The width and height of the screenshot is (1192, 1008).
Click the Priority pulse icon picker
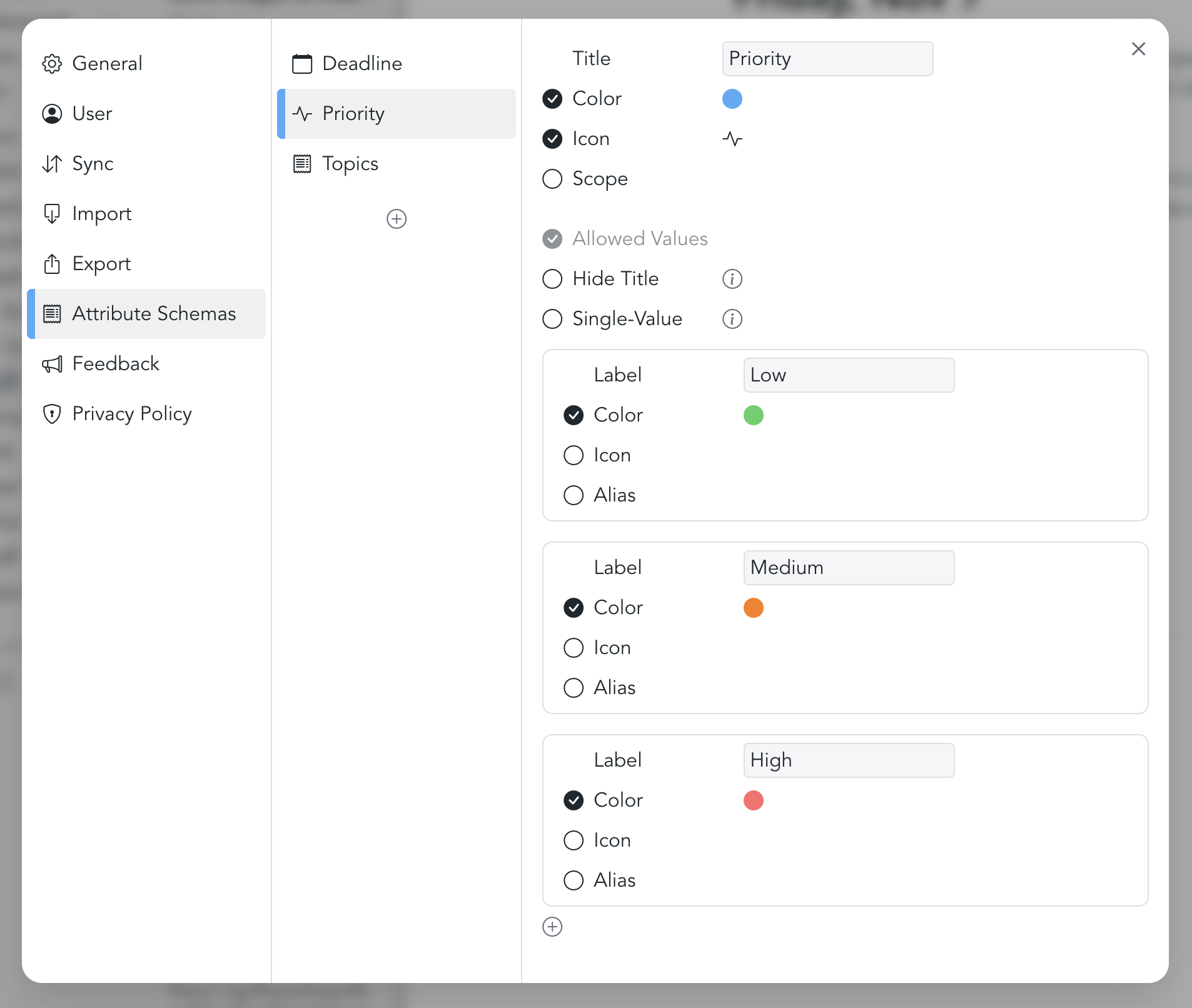[732, 139]
